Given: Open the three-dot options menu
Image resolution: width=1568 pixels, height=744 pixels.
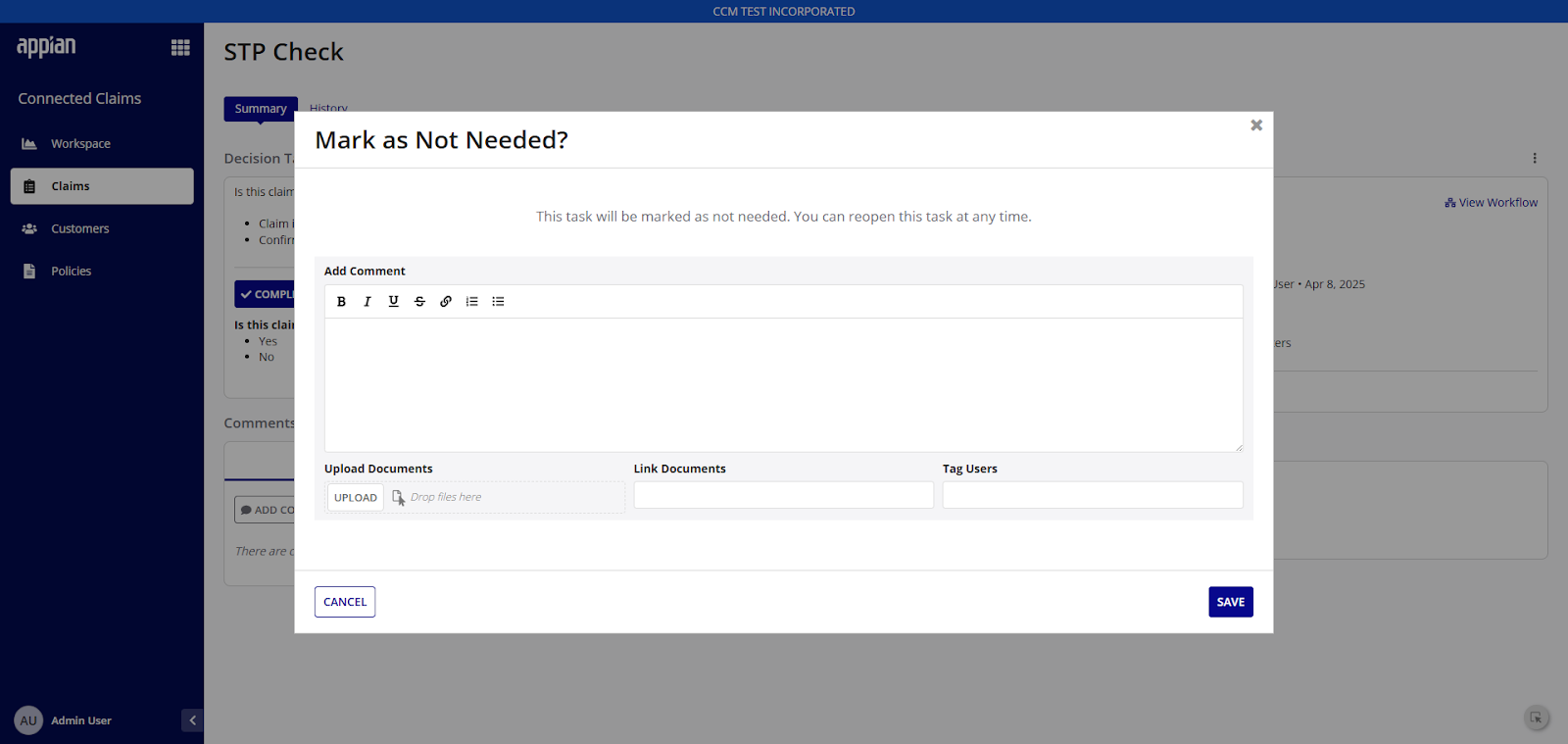Looking at the screenshot, I should coord(1535,158).
